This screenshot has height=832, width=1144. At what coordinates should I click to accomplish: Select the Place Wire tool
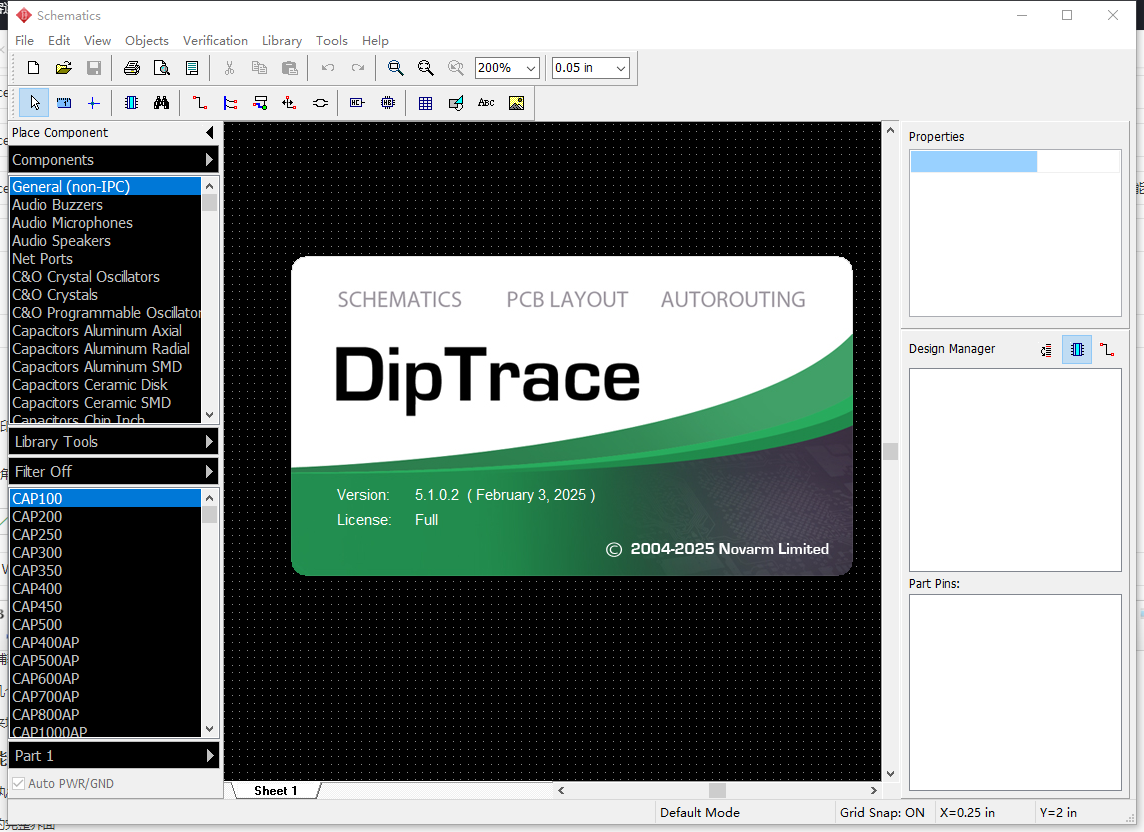click(x=199, y=103)
